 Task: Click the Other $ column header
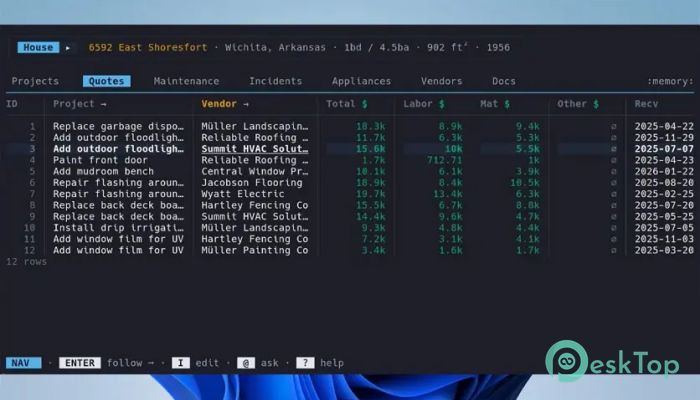coord(578,104)
